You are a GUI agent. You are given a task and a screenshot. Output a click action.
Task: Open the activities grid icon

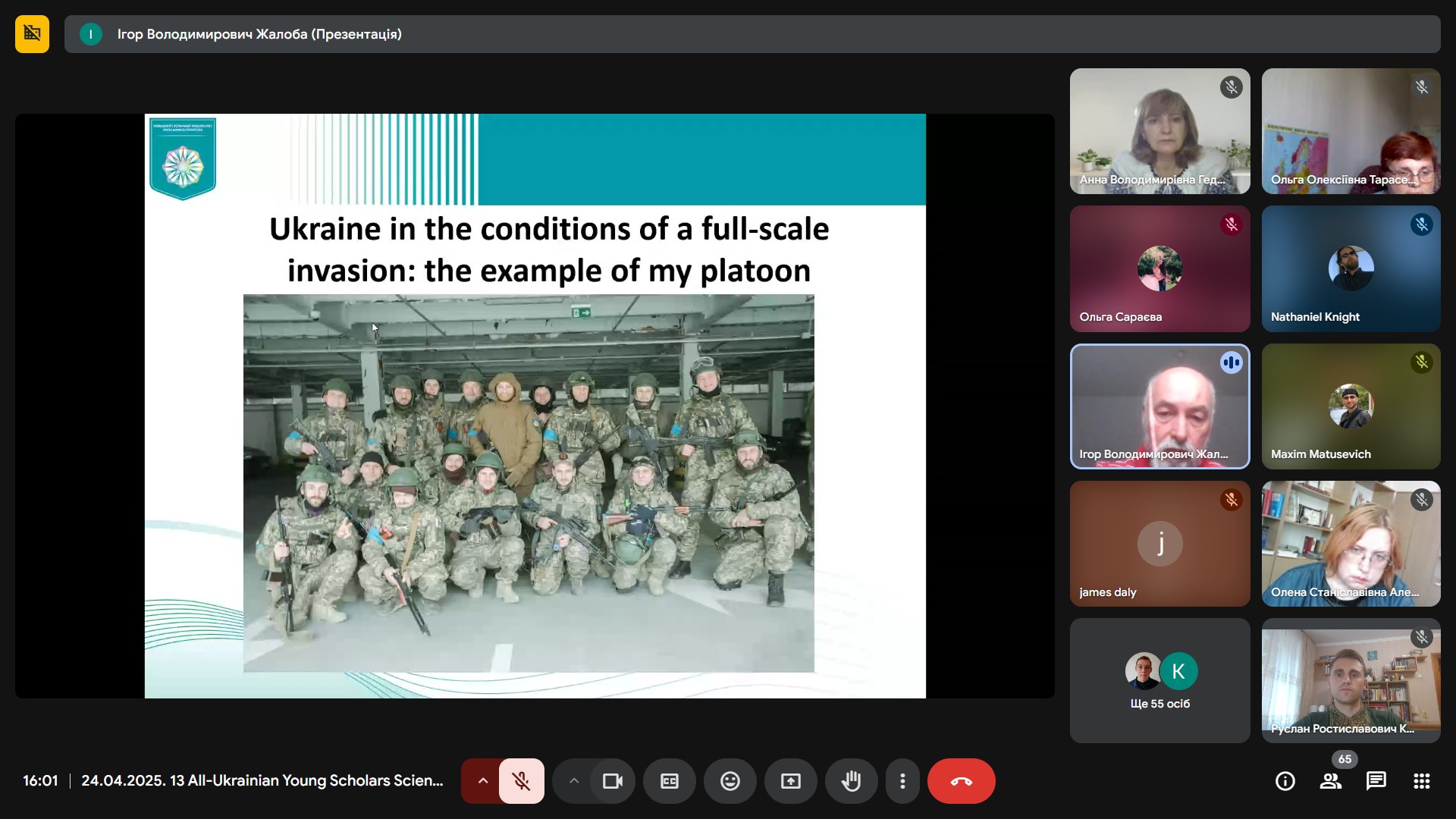point(1421,781)
